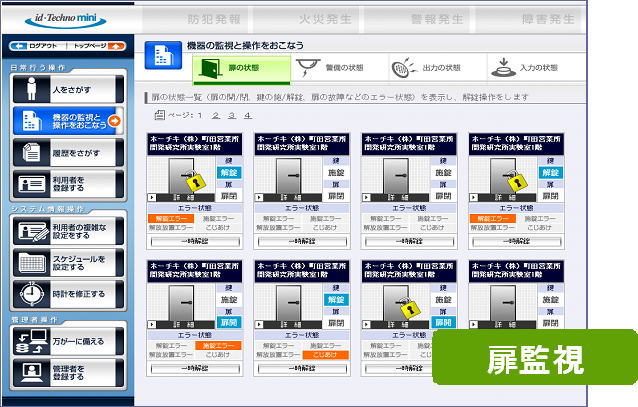The height and width of the screenshot is (407, 638).
Task: Click the 火災発生 alarm indicator
Action: click(x=325, y=19)
